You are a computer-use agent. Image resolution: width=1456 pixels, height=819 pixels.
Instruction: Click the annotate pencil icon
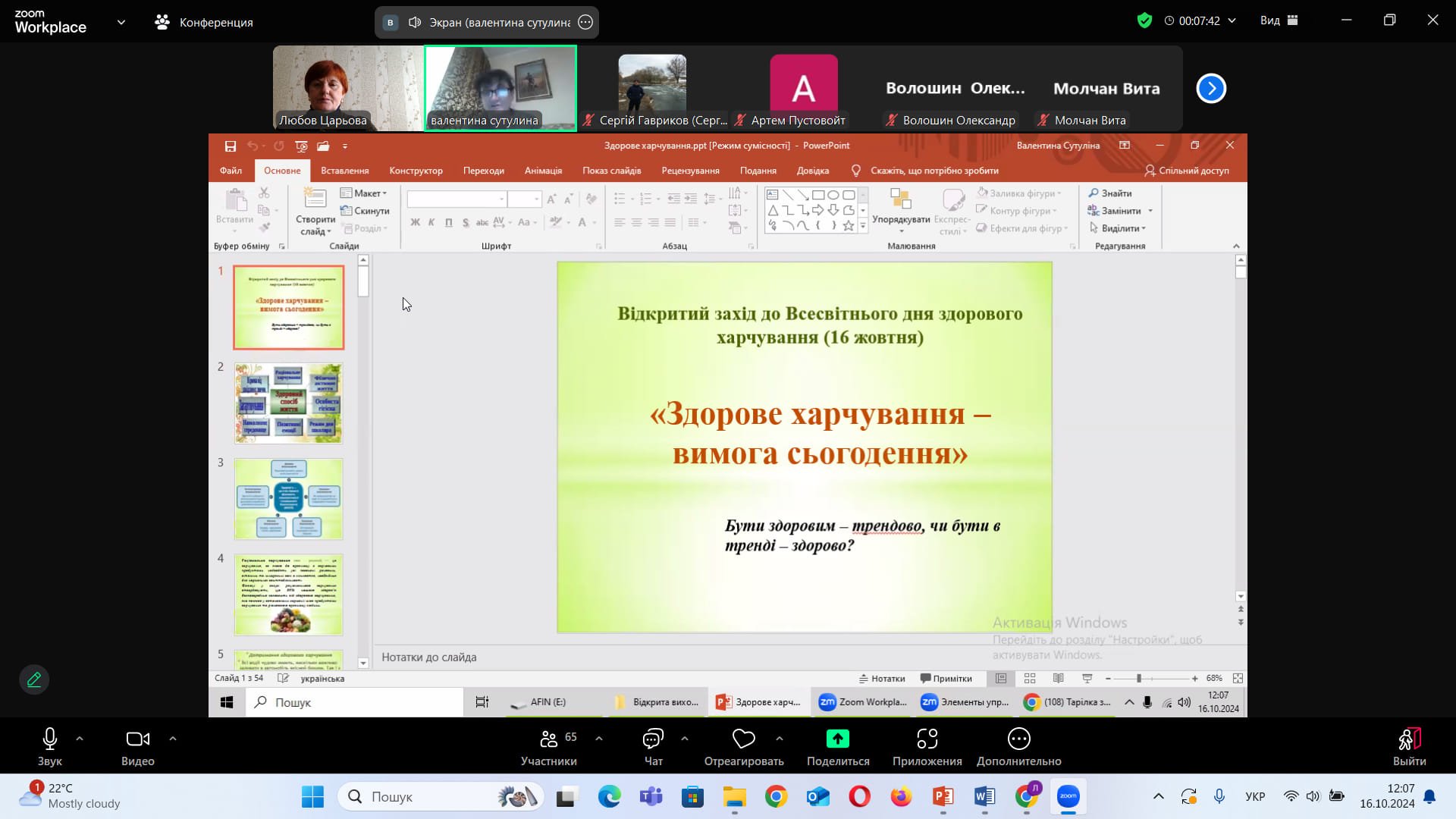[34, 679]
